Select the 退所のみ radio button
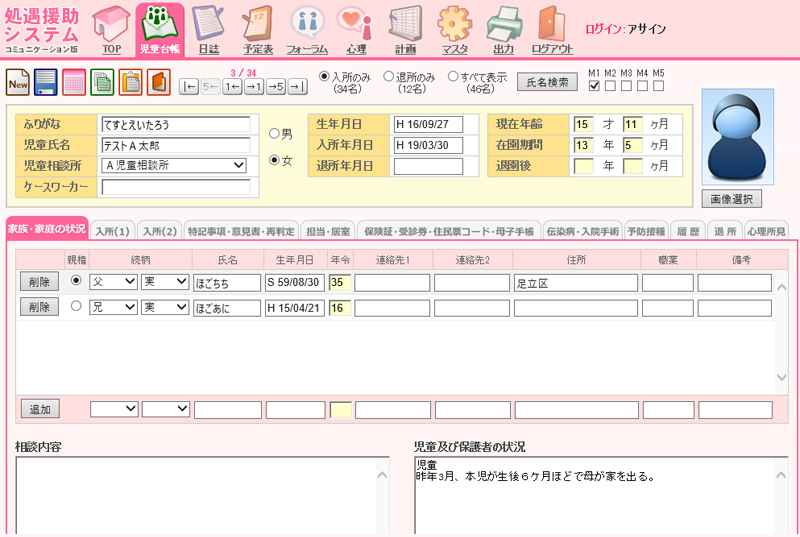This screenshot has height=537, width=800. [x=388, y=76]
